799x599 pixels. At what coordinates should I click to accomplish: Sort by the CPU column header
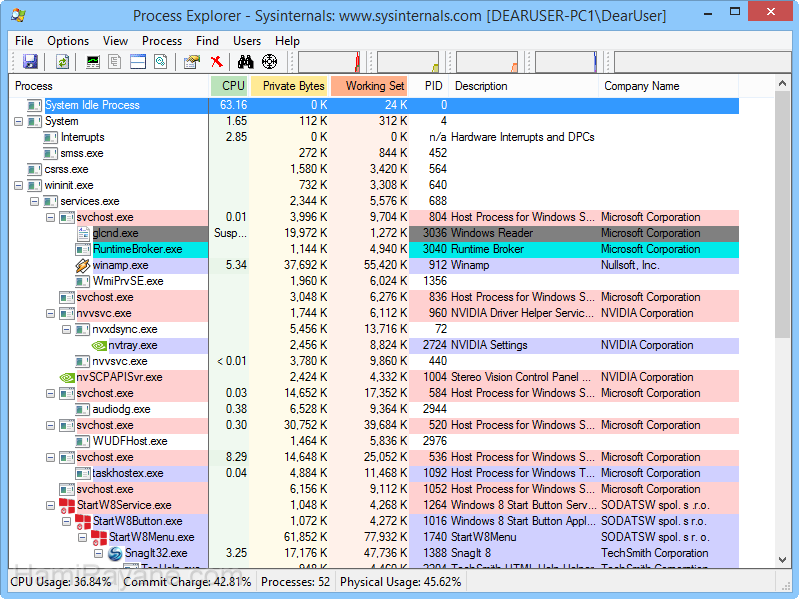point(229,86)
